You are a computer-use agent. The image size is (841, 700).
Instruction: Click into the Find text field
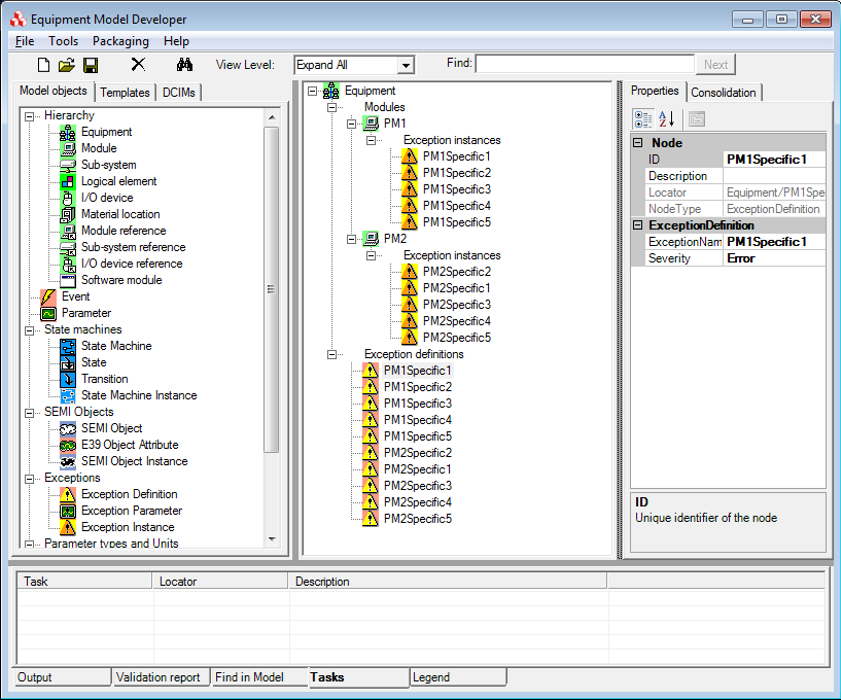(x=584, y=65)
